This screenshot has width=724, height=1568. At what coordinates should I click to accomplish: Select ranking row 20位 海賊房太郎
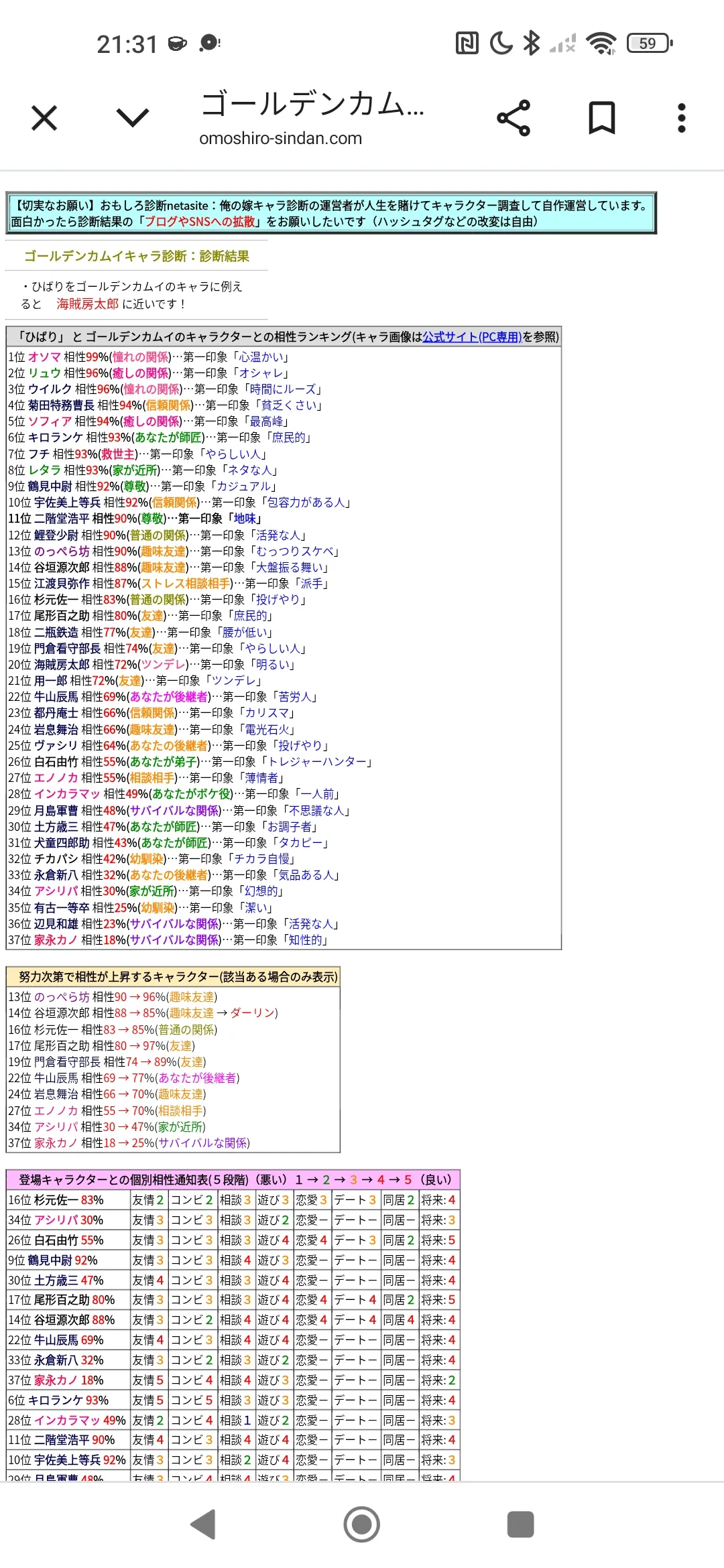tap(152, 665)
